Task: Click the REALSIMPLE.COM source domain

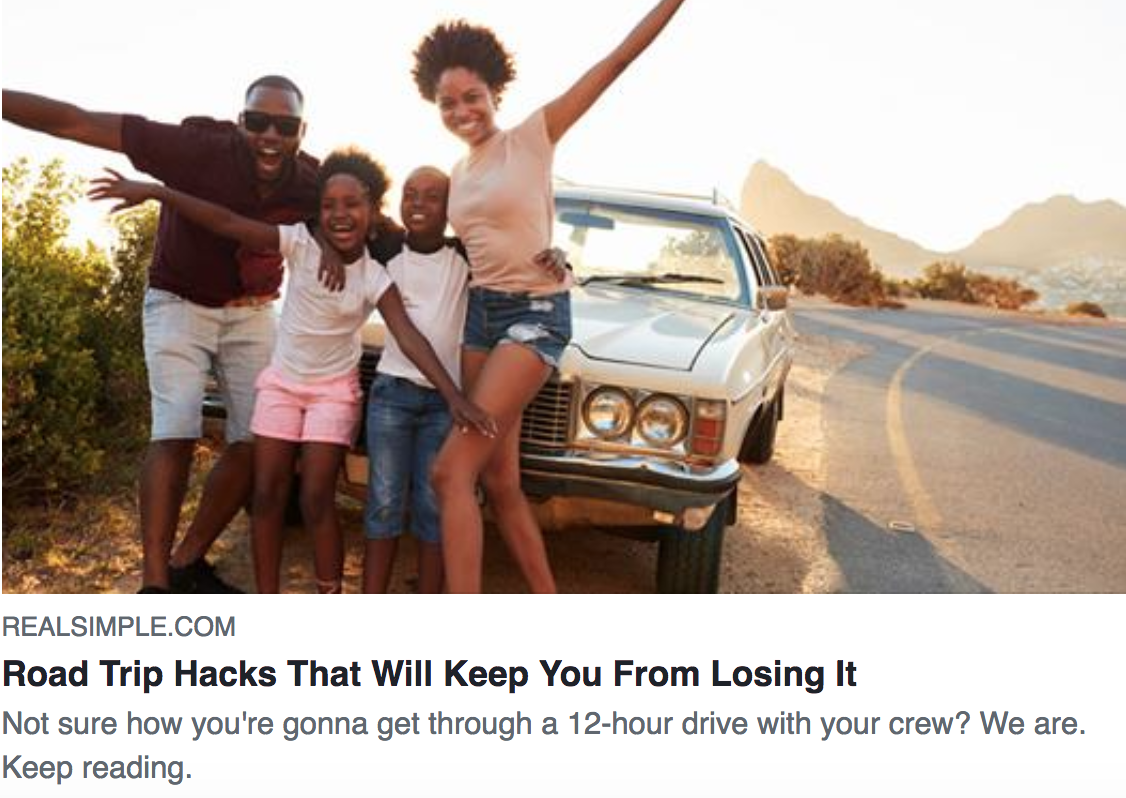Action: [118, 627]
